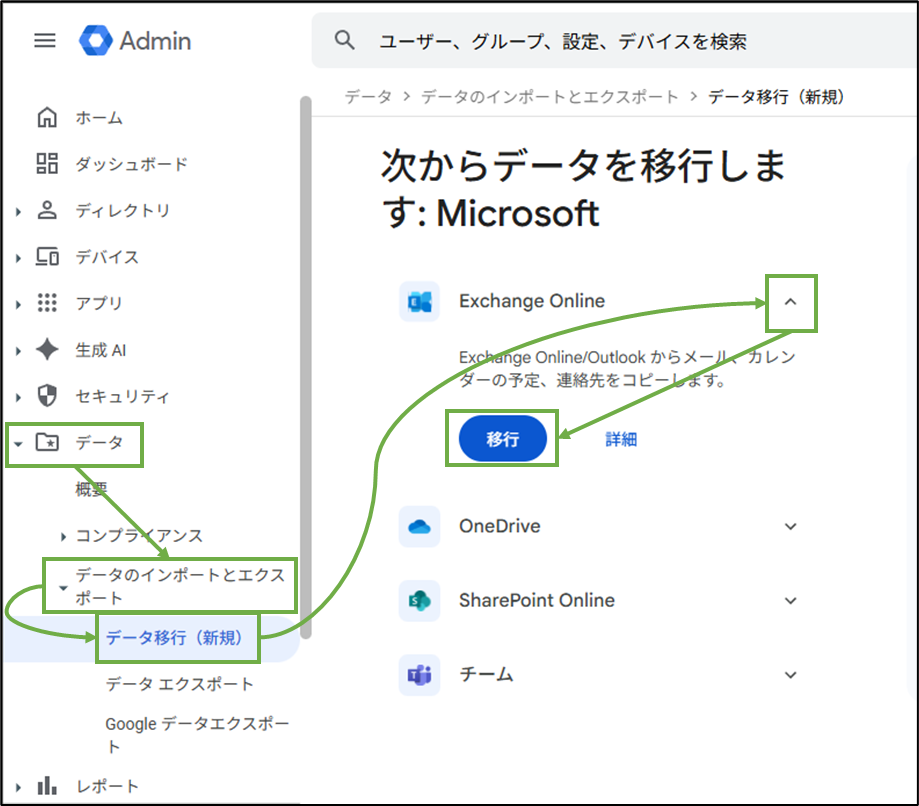This screenshot has width=919, height=806.
Task: Click データ breadcrumb link
Action: pos(368,97)
